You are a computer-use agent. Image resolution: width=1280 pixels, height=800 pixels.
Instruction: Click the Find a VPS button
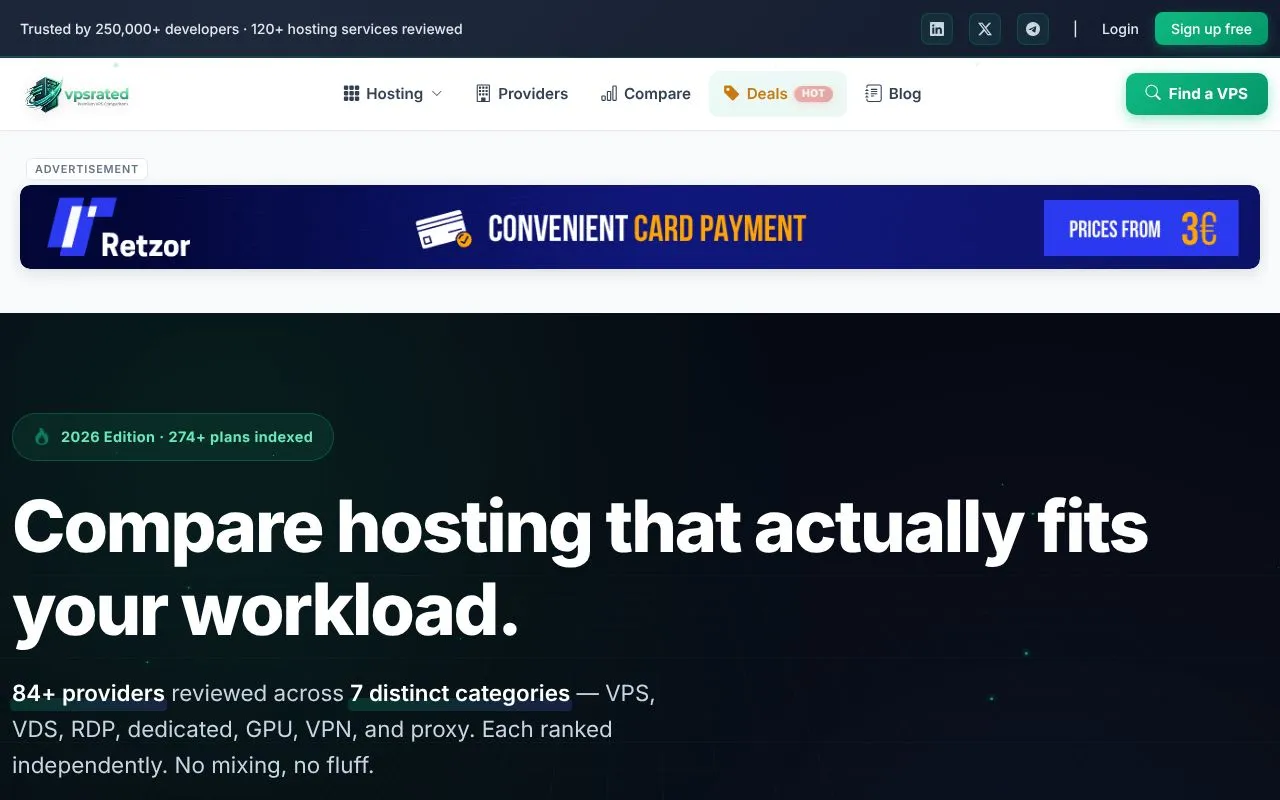[1197, 94]
